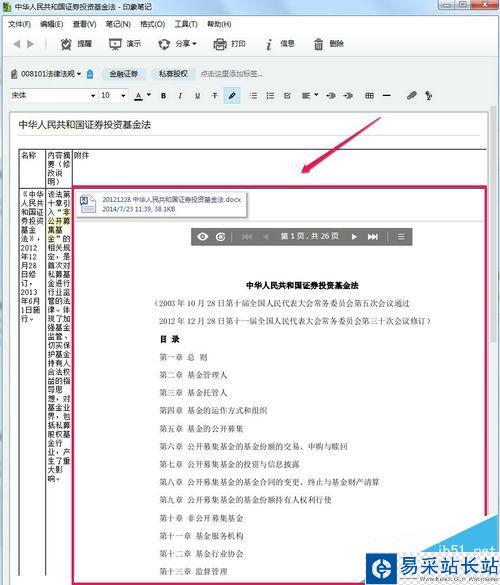
Task: Click the 第十章 非公开募集基金 line
Action: 201,518
